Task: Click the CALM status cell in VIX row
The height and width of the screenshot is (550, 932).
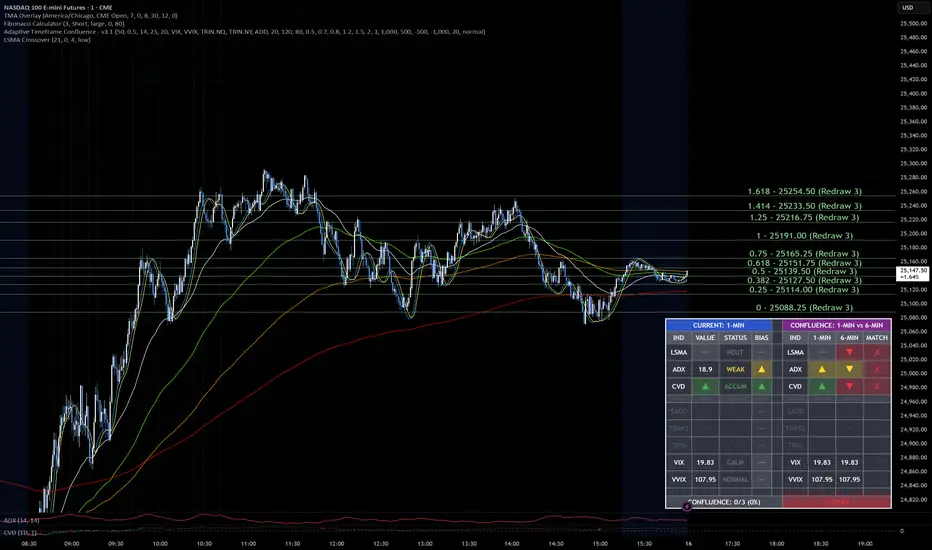Action: click(x=735, y=462)
